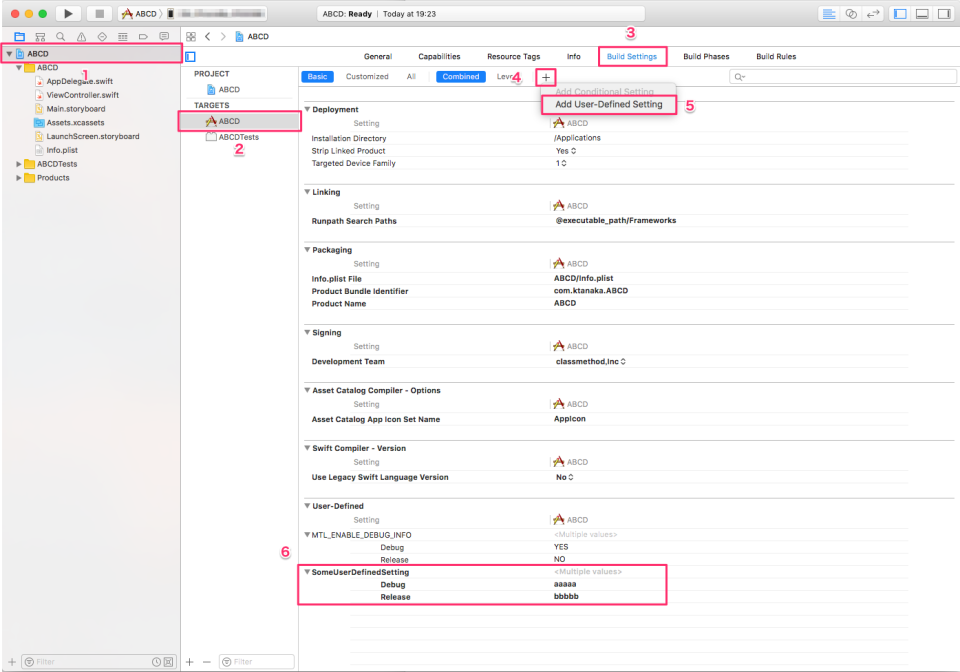Open the Symbol navigator
This screenshot has width=960, height=672.
pyautogui.click(x=40, y=36)
